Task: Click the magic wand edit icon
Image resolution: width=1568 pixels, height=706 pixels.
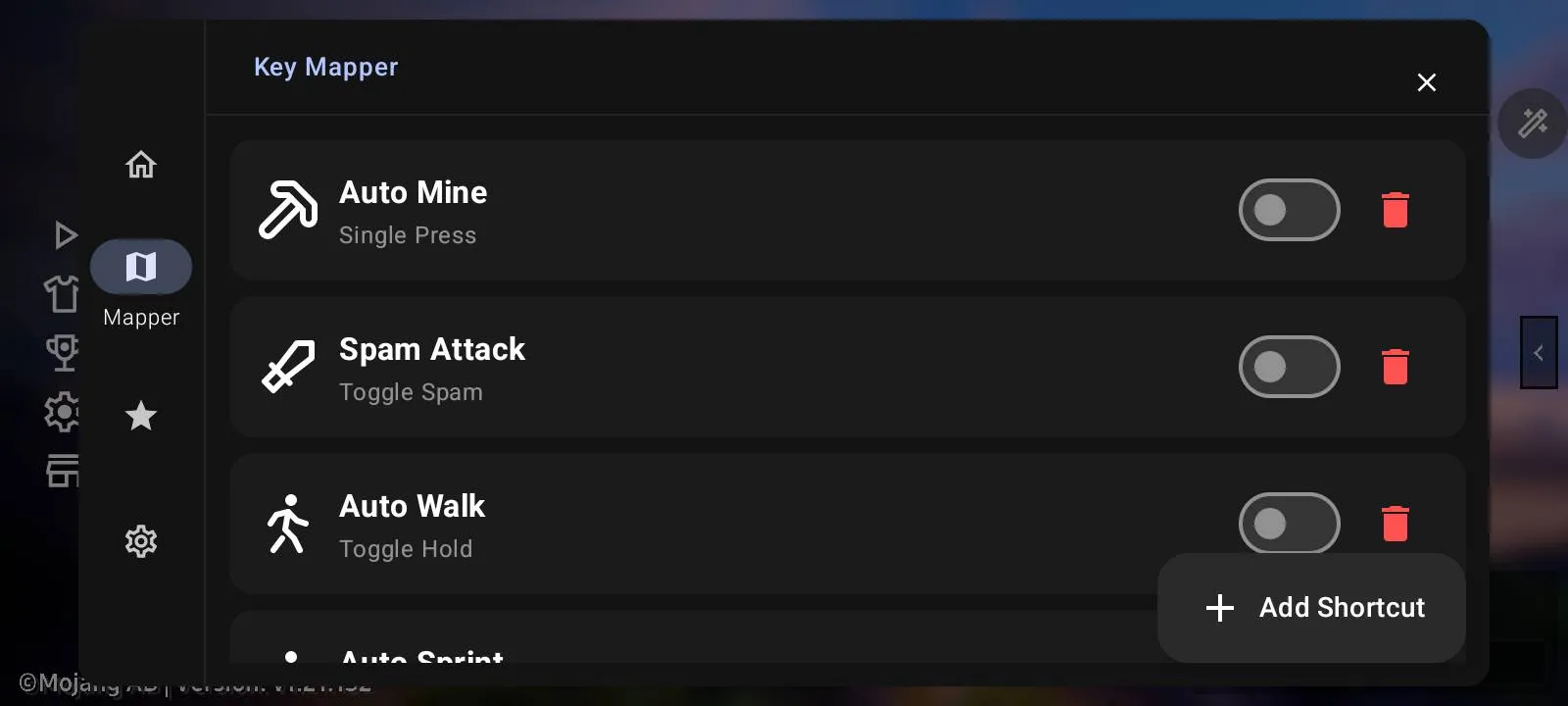Action: point(1532,124)
